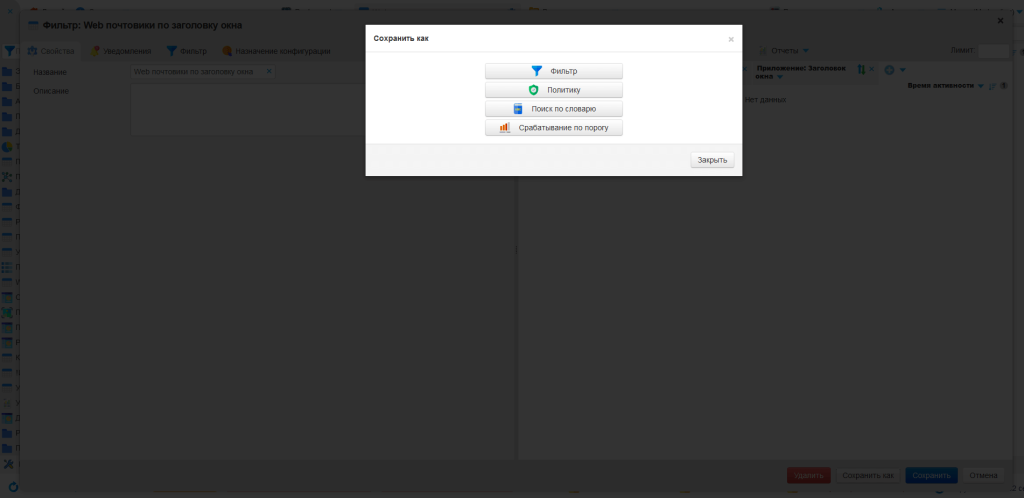Close the Фильтр window with top-right ×

[1000, 21]
